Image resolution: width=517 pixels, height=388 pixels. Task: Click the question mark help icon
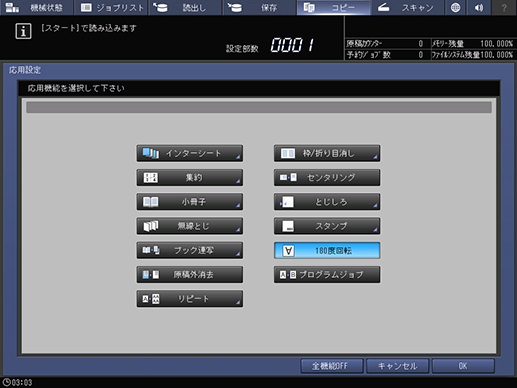click(x=504, y=7)
